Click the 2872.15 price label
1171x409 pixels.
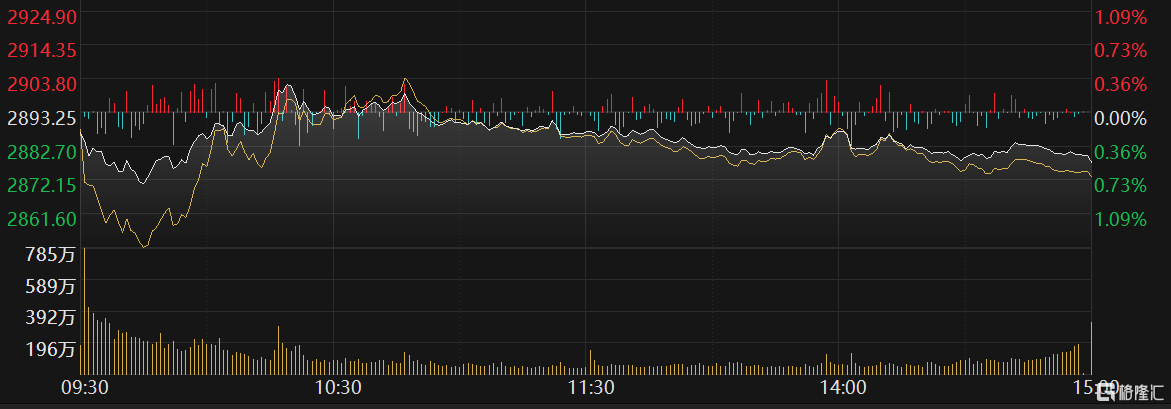click(x=41, y=185)
